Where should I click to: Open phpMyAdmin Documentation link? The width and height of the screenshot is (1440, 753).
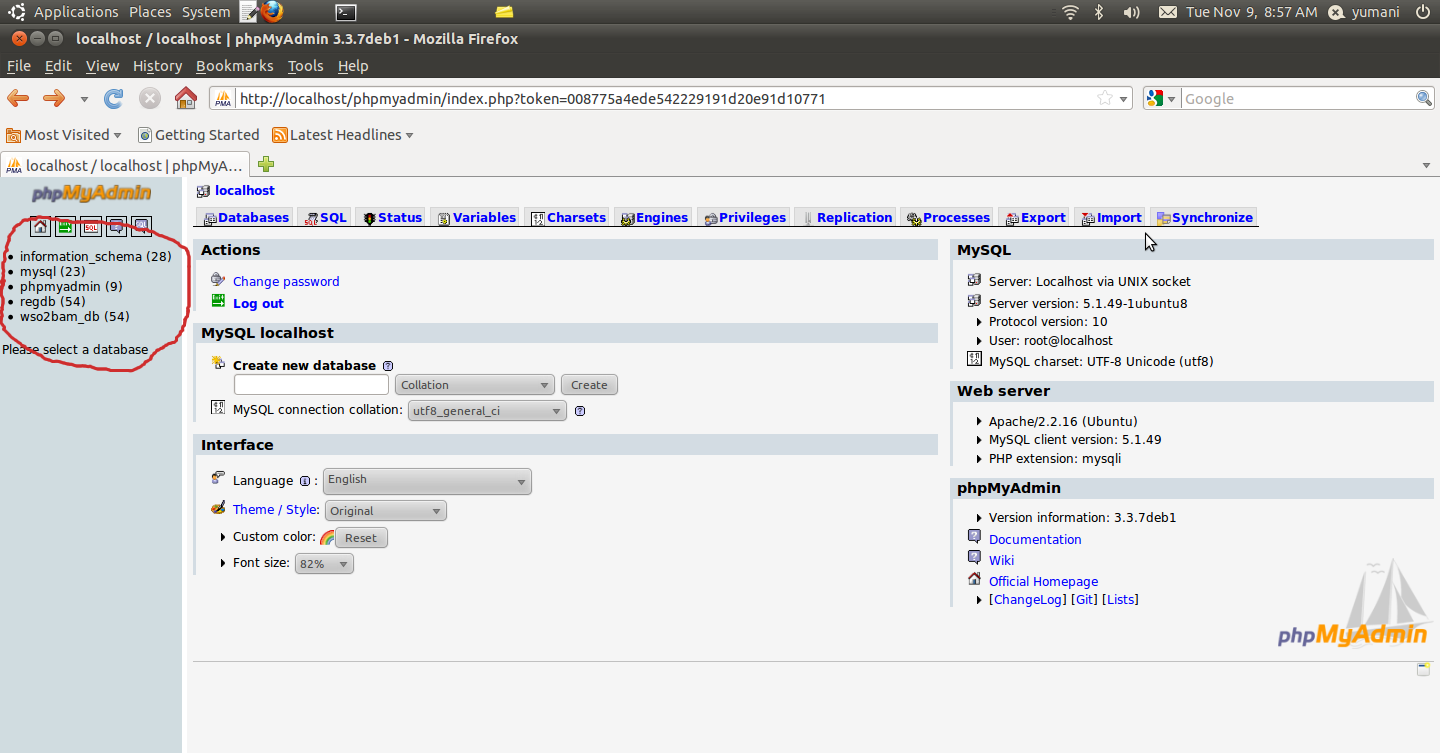point(1035,540)
